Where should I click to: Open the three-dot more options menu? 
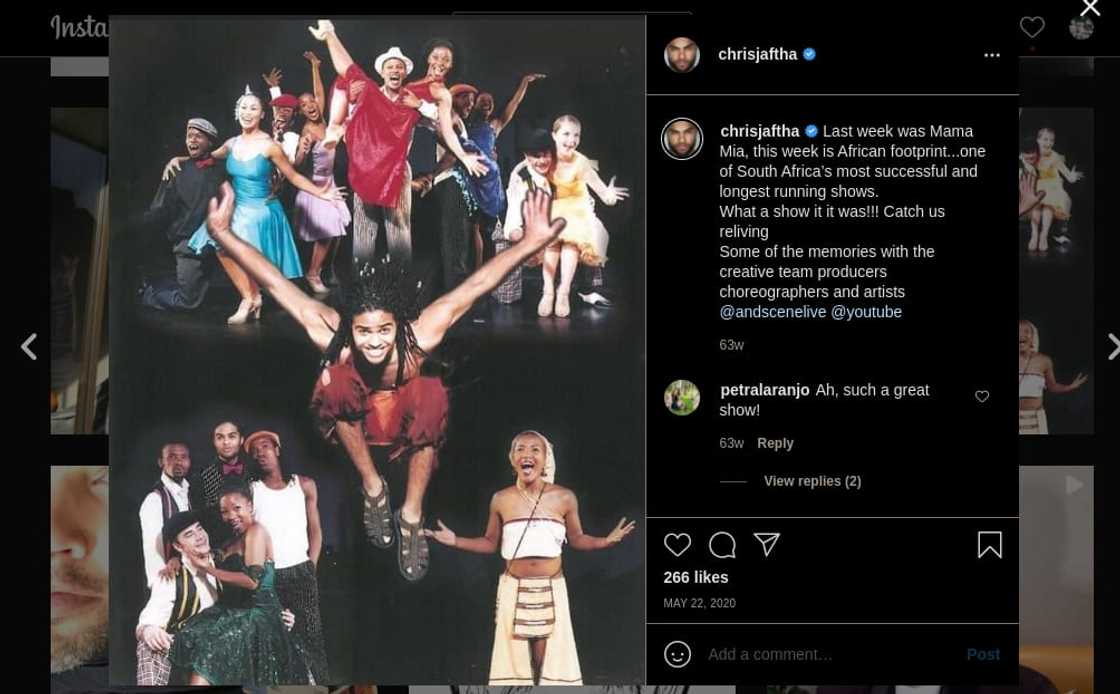992,55
